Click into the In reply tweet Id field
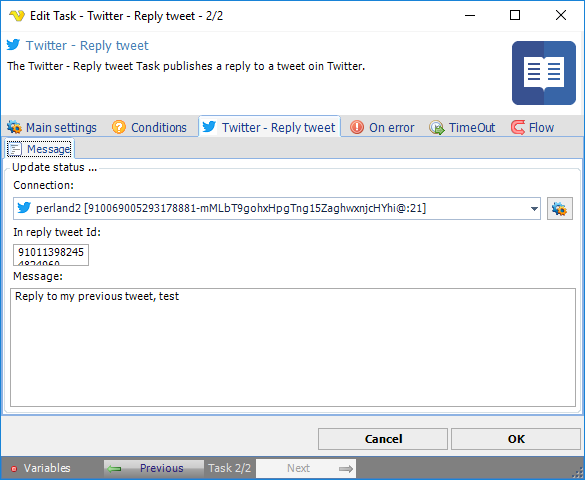This screenshot has height=480, width=585. pyautogui.click(x=51, y=255)
